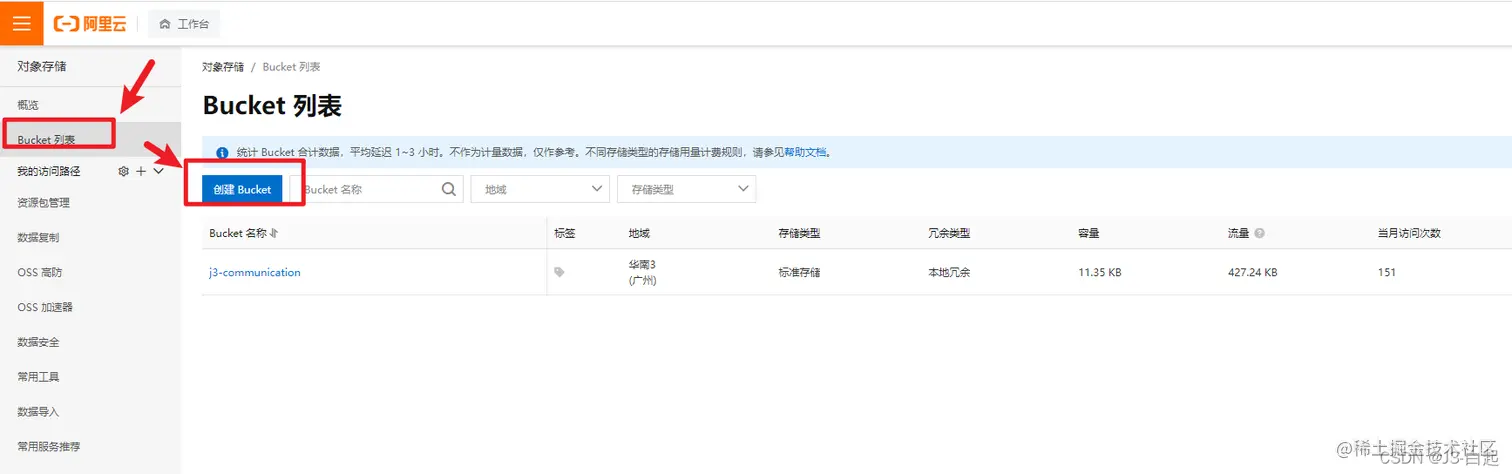
Task: Click the 标准存储 cell
Action: (799, 272)
